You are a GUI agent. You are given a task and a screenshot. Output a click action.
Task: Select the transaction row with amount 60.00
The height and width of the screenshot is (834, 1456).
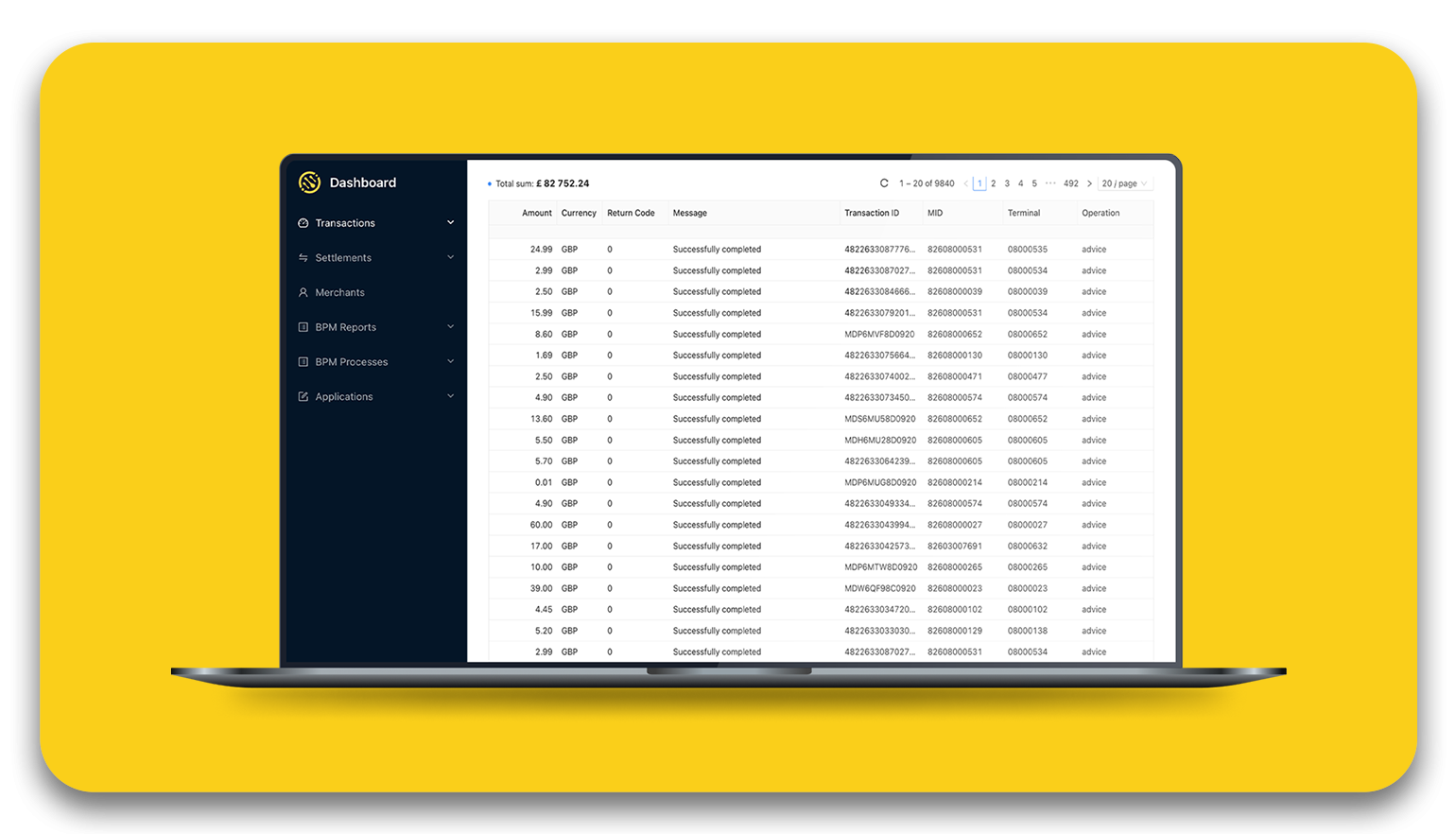coord(717,525)
